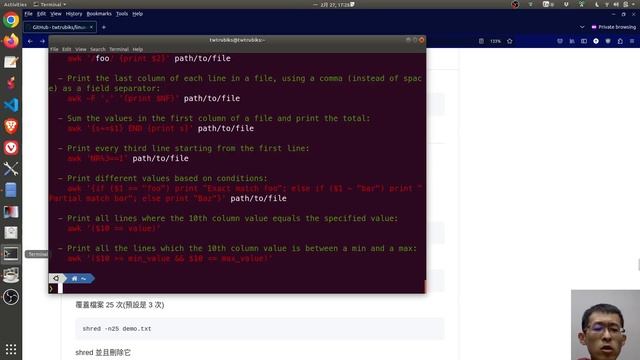Open Firefox History menu
The image size is (640, 360).
click(x=74, y=14)
